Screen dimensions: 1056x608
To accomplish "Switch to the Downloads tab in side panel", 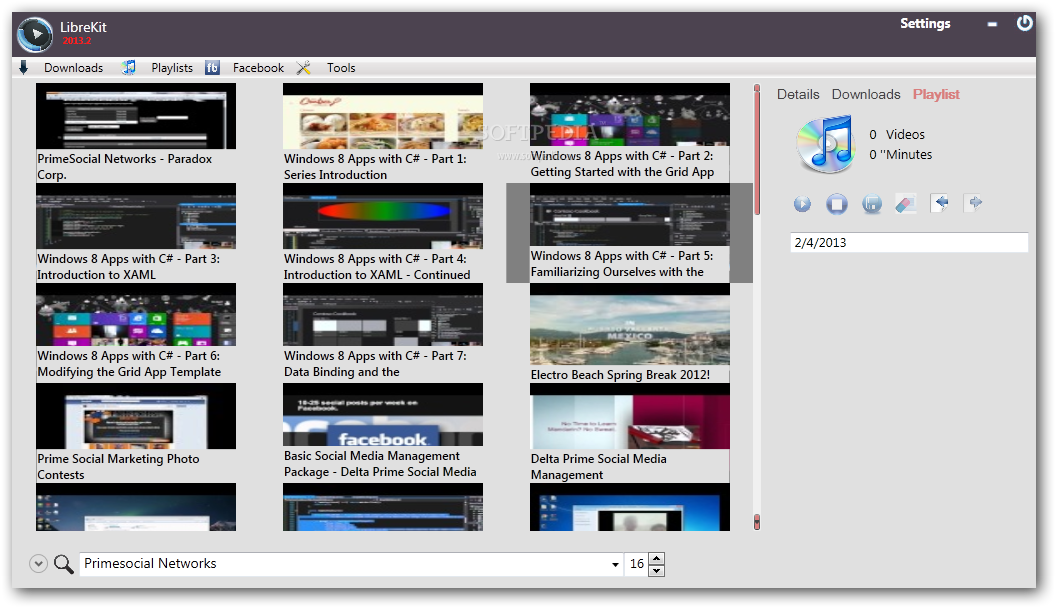I will [x=865, y=94].
